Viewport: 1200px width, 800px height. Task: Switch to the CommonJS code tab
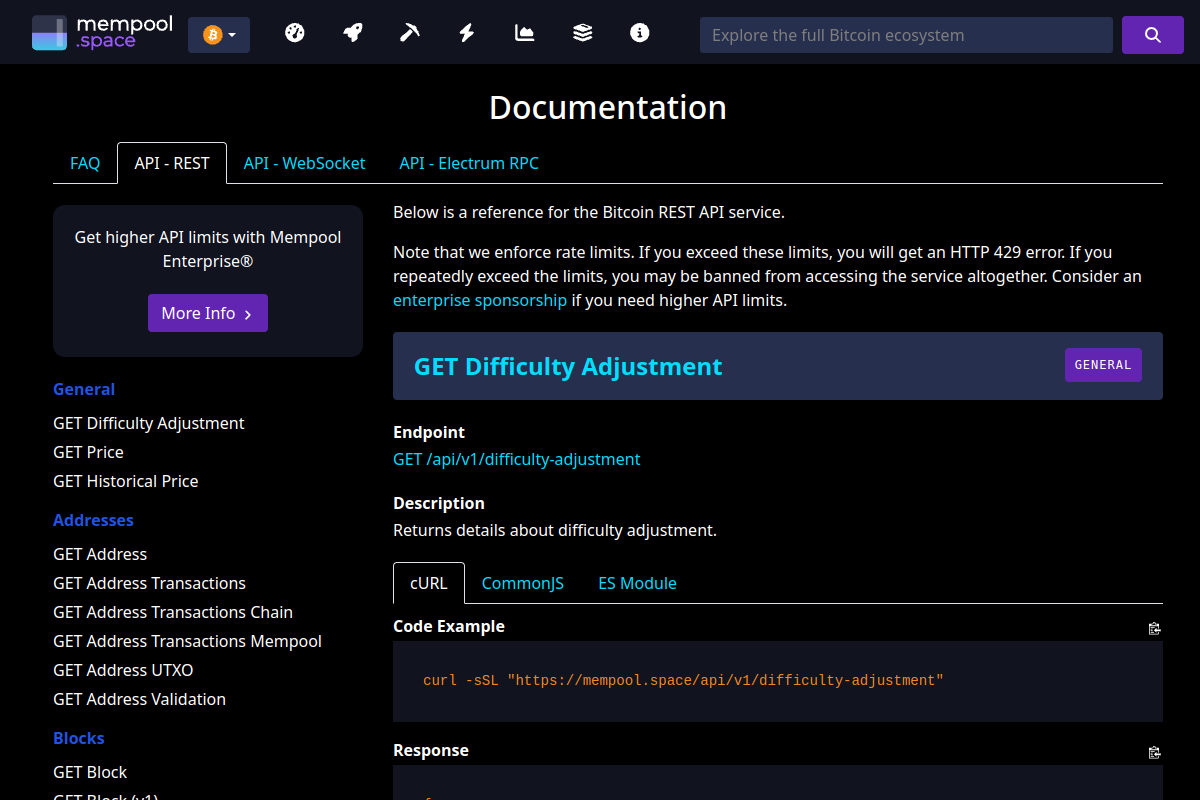tap(523, 583)
